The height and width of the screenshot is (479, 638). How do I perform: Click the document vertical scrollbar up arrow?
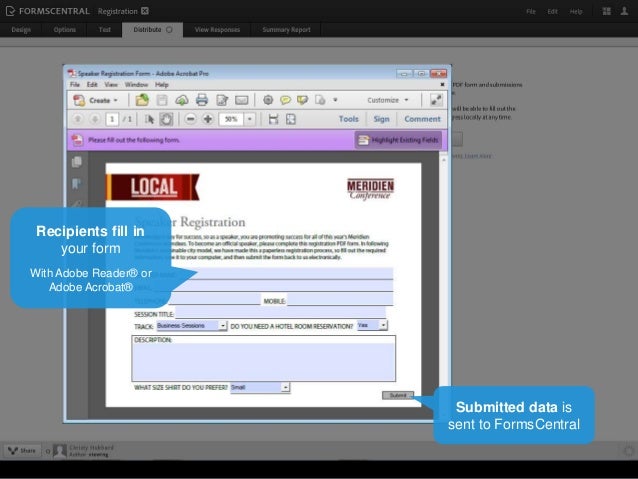click(x=444, y=160)
